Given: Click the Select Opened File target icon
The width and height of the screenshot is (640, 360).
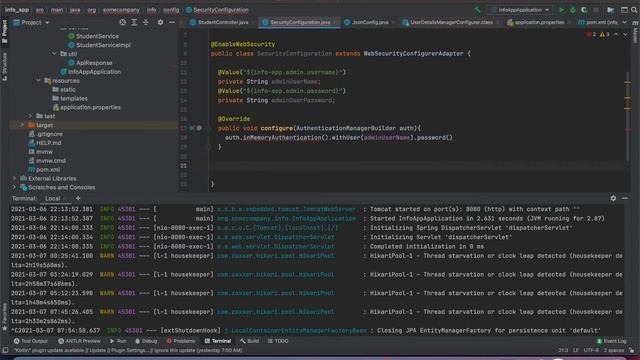Looking at the screenshot, I should pos(122,22).
